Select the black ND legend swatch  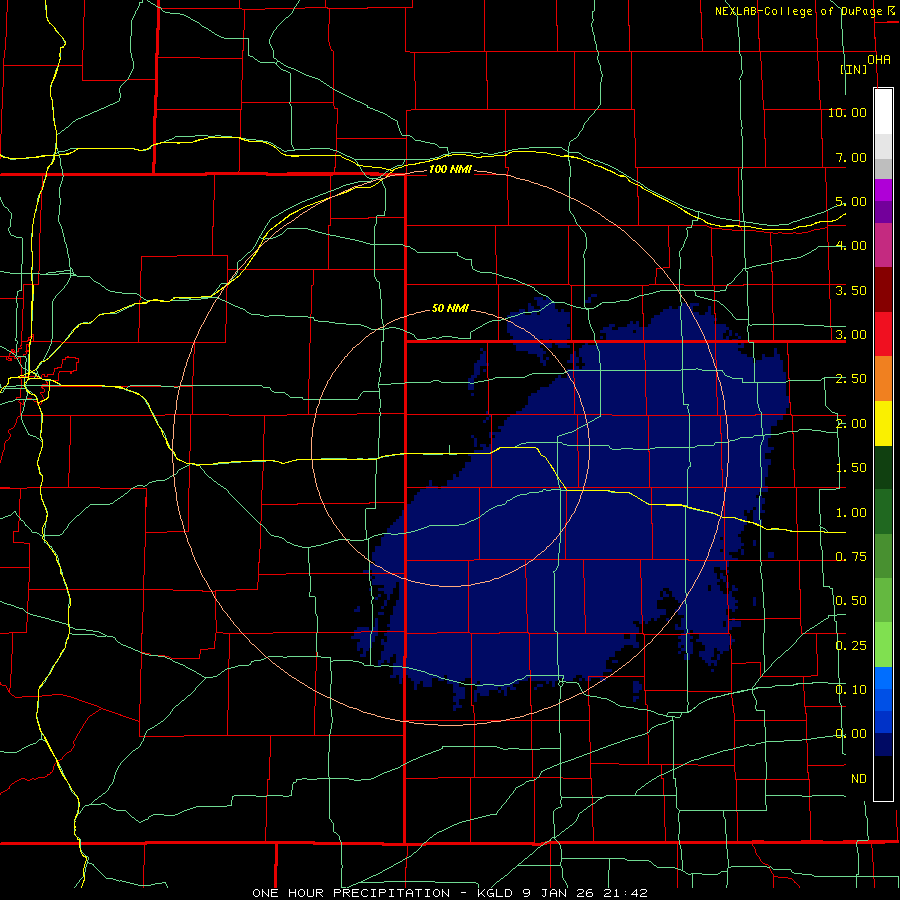point(883,778)
